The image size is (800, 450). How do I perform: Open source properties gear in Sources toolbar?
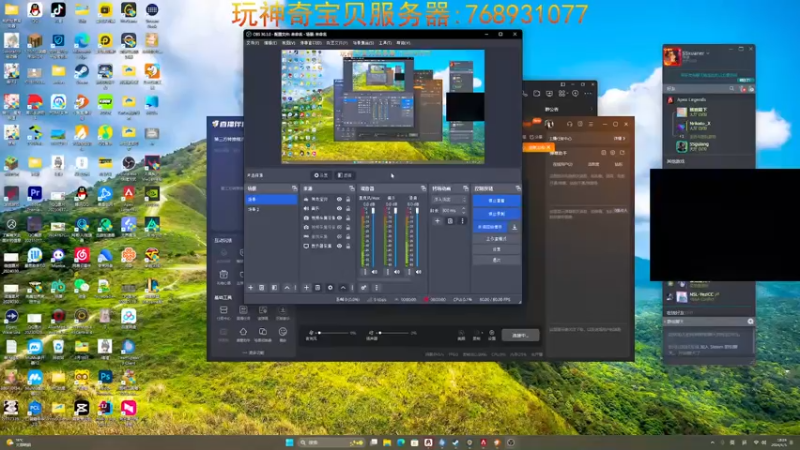tap(330, 288)
